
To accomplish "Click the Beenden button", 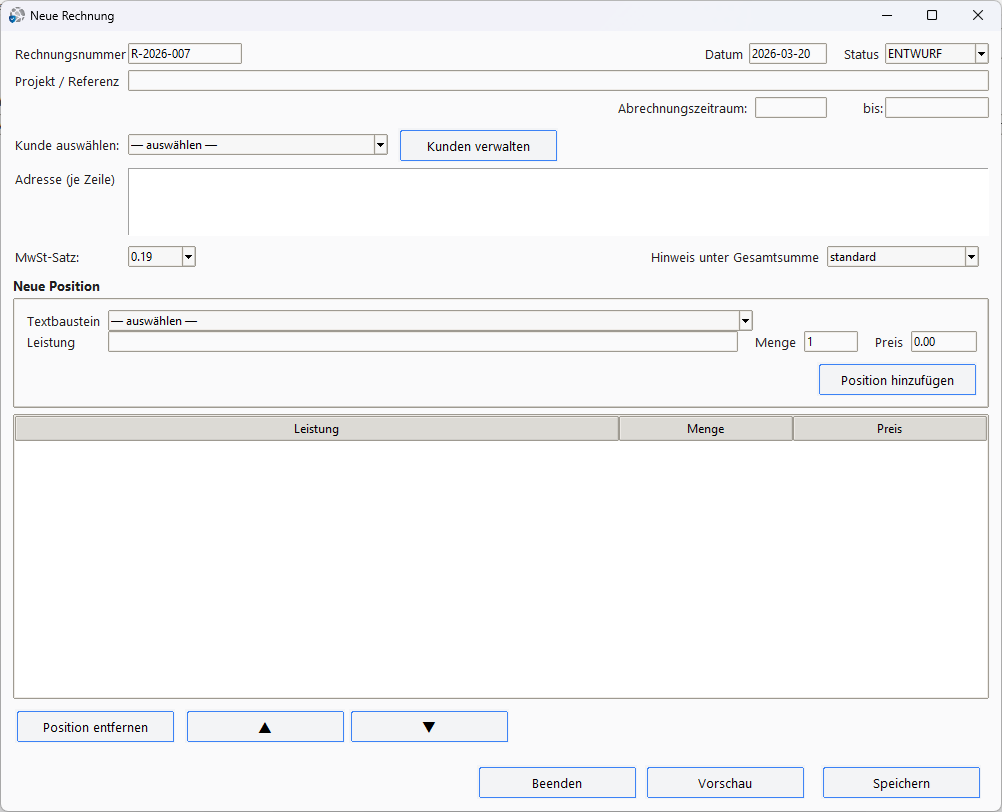I will click(557, 783).
